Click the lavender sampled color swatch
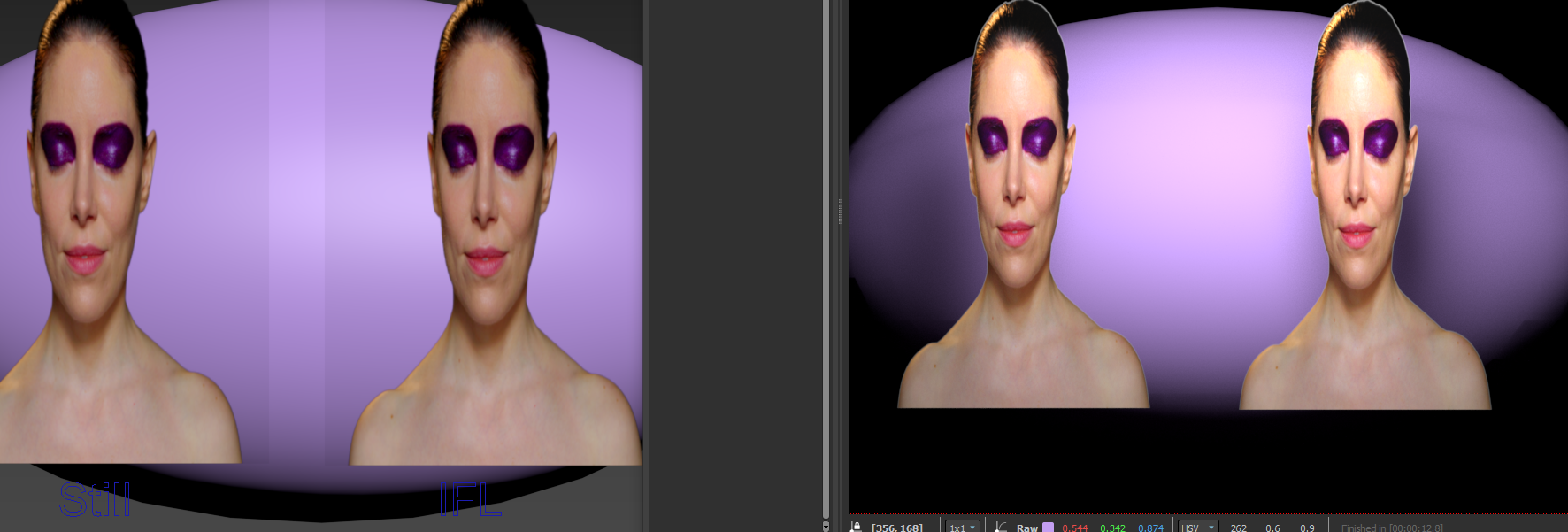Viewport: 1568px width, 532px height. 1048,528
